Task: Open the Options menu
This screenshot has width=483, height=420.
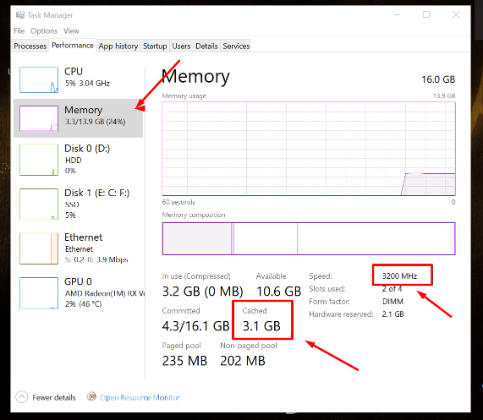Action: pos(44,31)
